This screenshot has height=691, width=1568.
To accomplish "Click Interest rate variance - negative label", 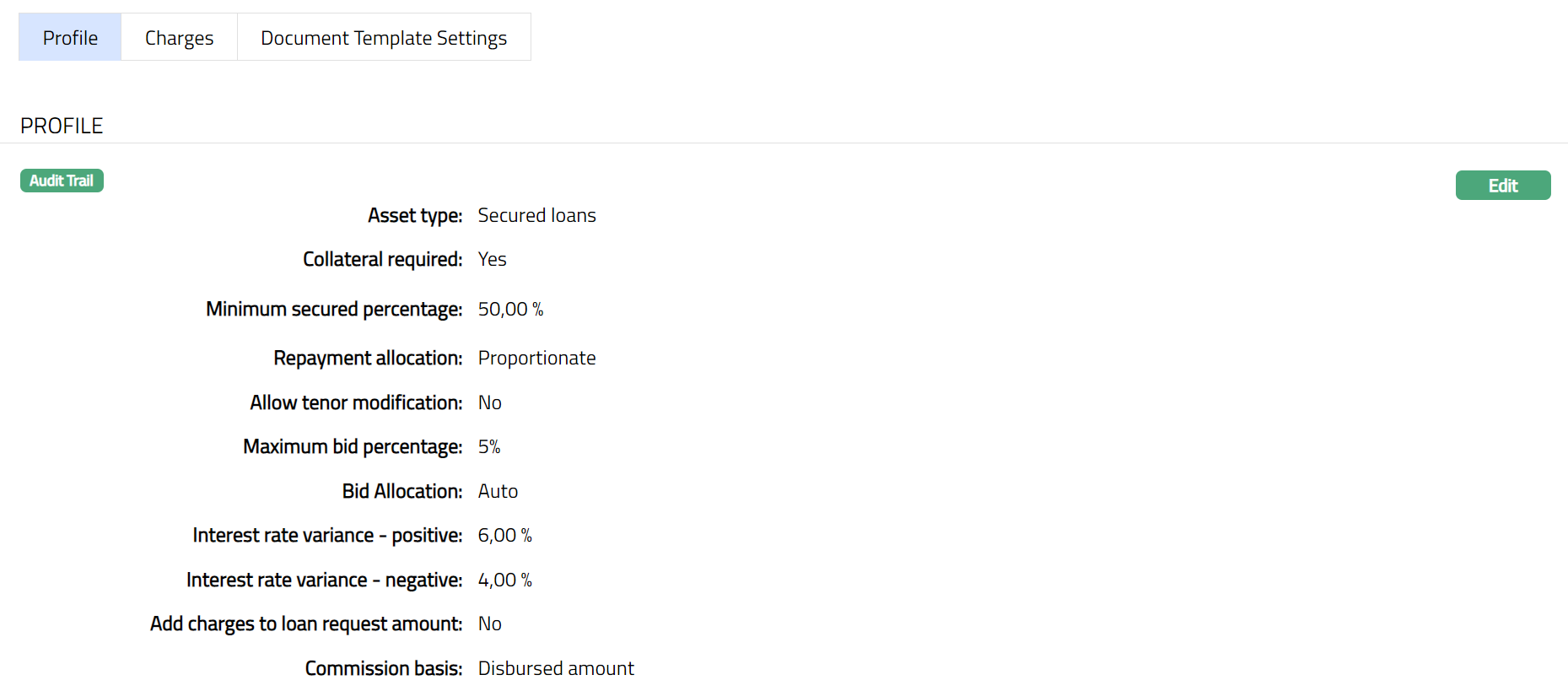I will pos(324,580).
